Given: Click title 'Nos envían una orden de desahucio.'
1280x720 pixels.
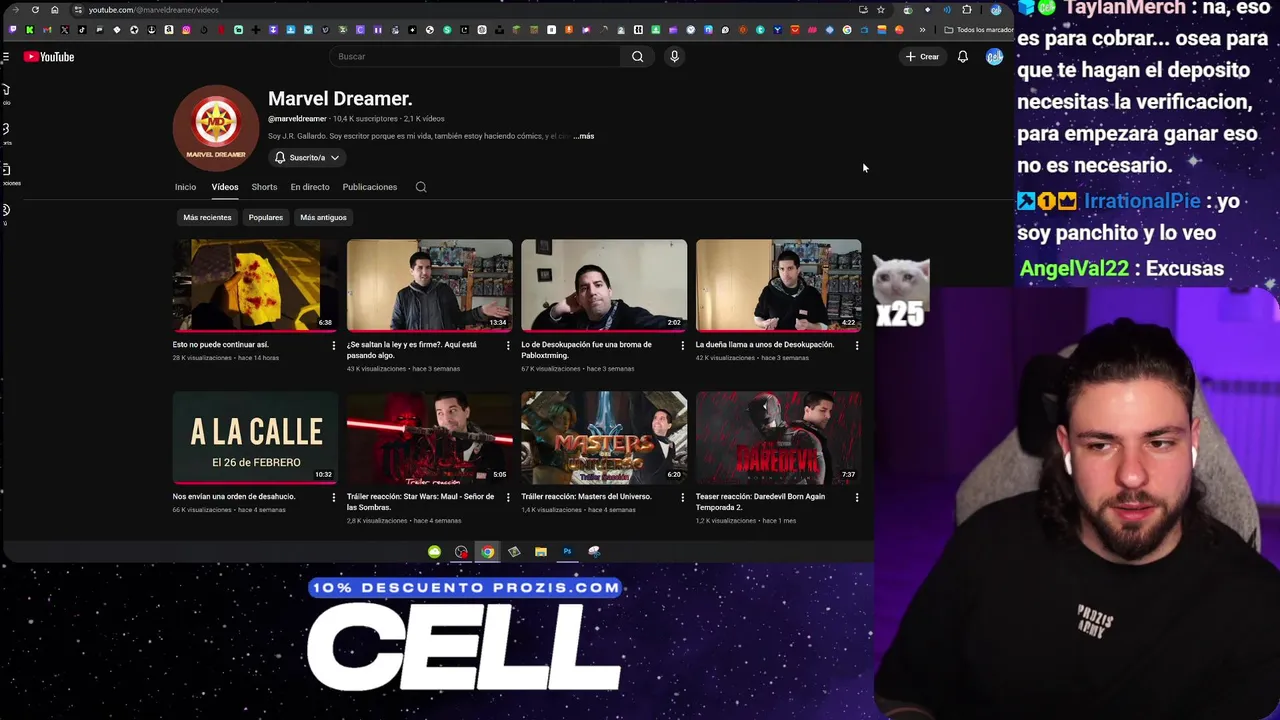Looking at the screenshot, I should tap(233, 497).
